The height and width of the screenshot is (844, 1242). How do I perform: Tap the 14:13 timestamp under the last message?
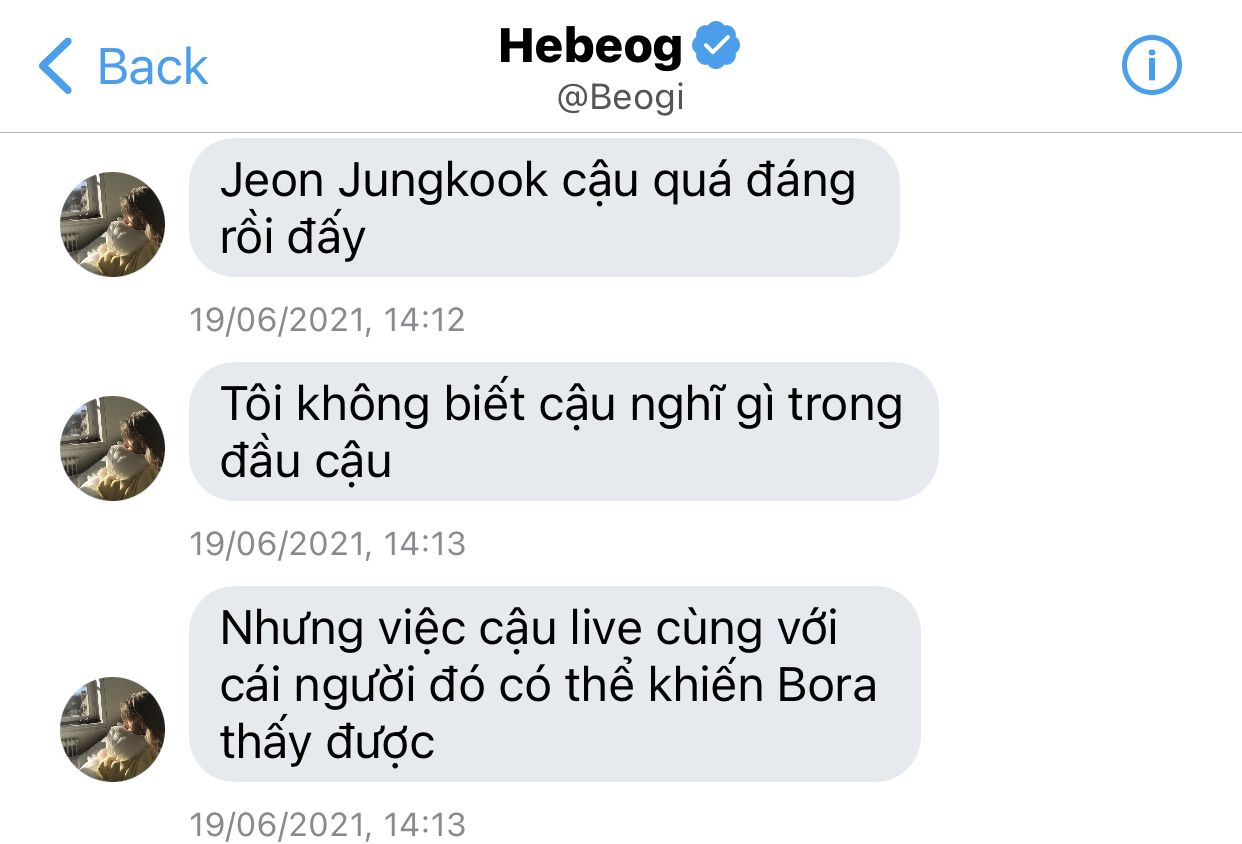tap(328, 825)
